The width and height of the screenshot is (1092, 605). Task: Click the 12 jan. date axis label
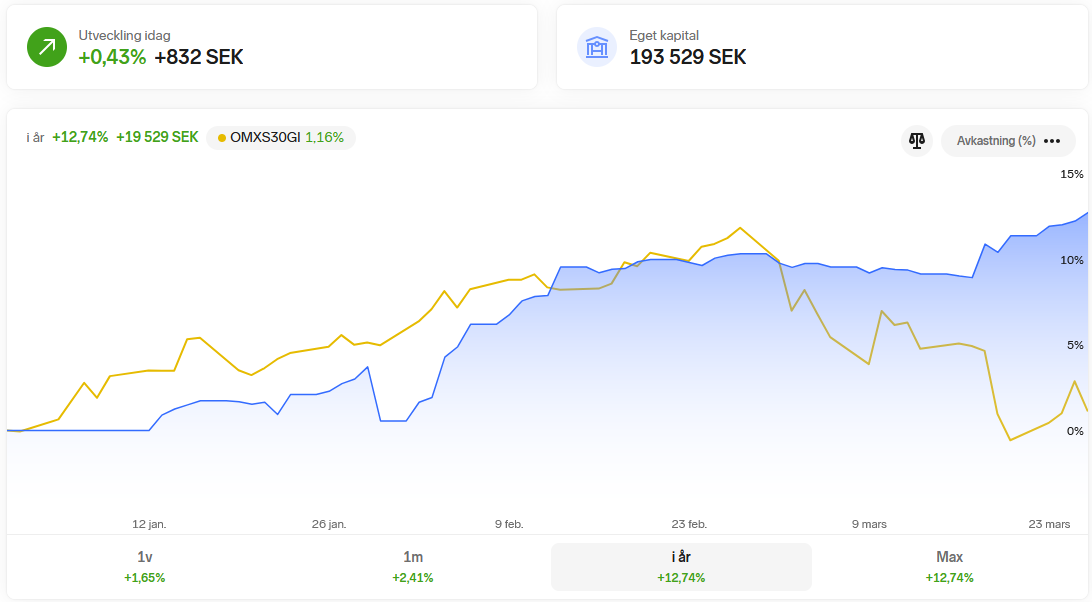pos(149,524)
